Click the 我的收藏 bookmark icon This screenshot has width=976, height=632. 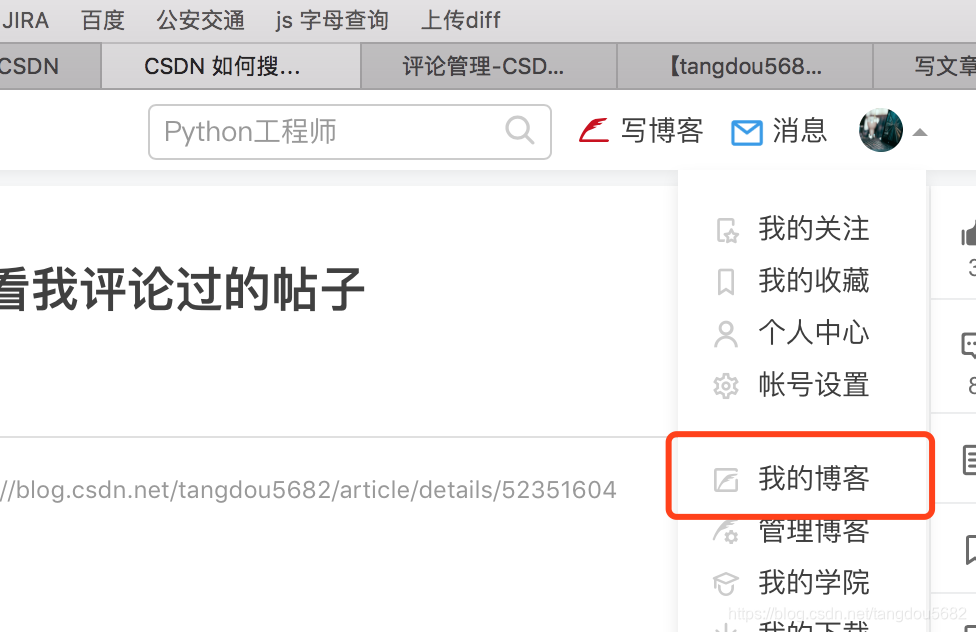[x=726, y=281]
